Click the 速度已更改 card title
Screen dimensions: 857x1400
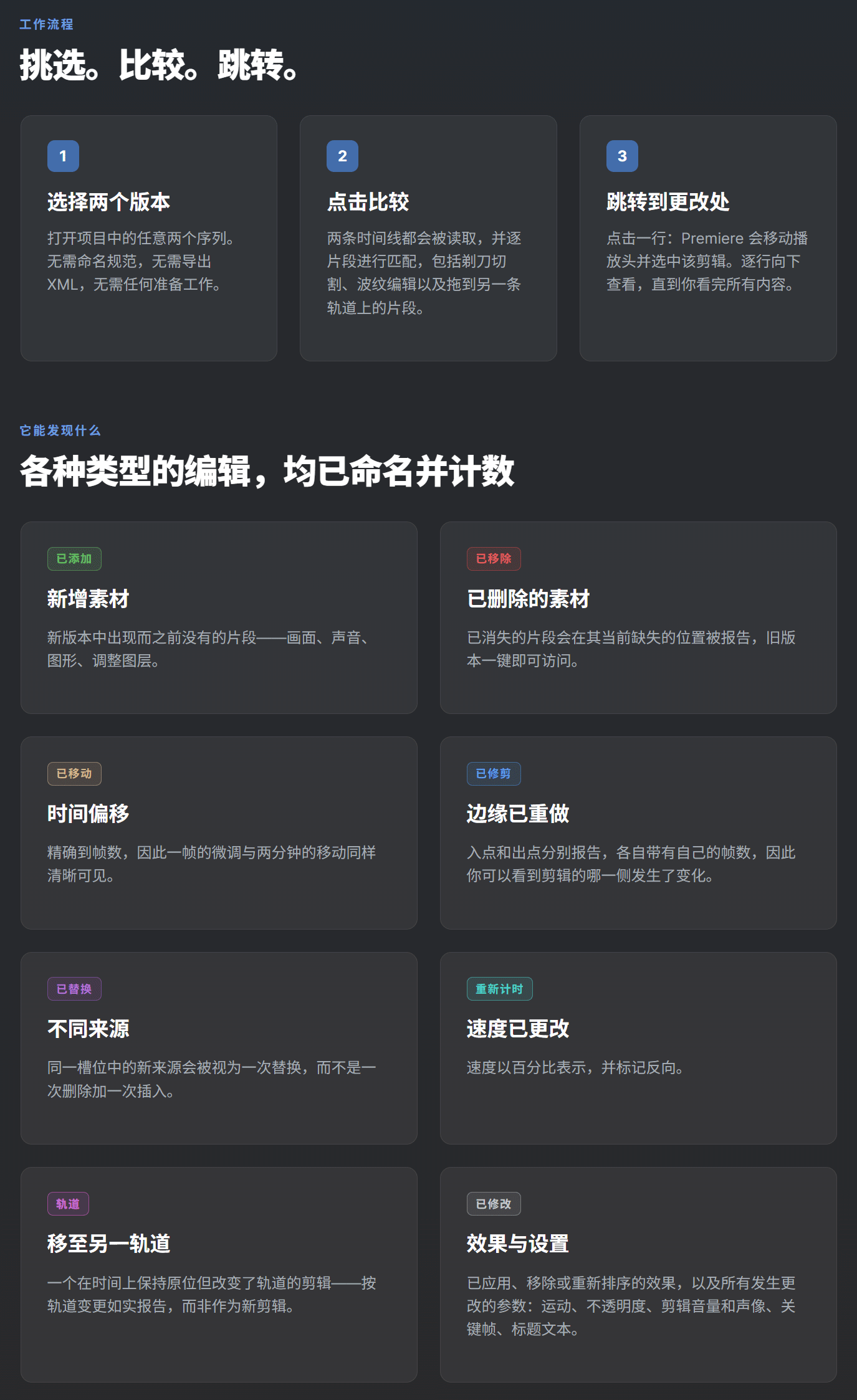517,1029
